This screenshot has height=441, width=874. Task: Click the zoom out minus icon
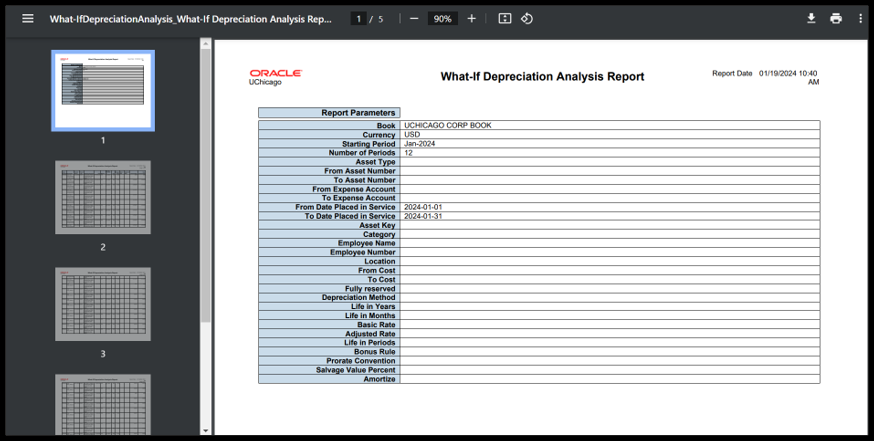coord(414,19)
